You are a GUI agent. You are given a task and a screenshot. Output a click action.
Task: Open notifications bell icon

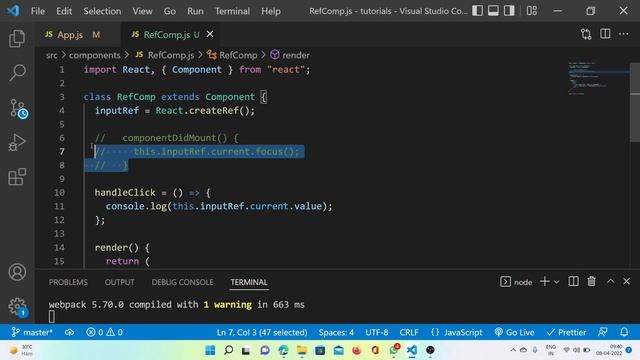(x=624, y=332)
